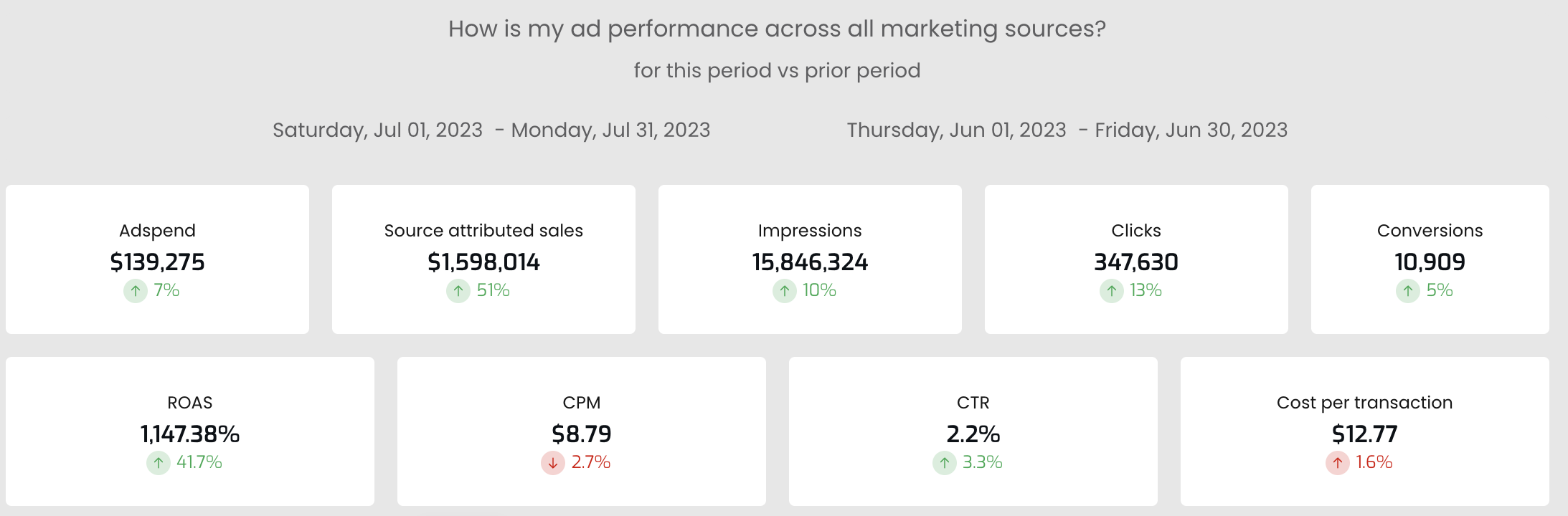
Task: Click the green up arrow beside Impressions 10%
Action: click(x=785, y=291)
